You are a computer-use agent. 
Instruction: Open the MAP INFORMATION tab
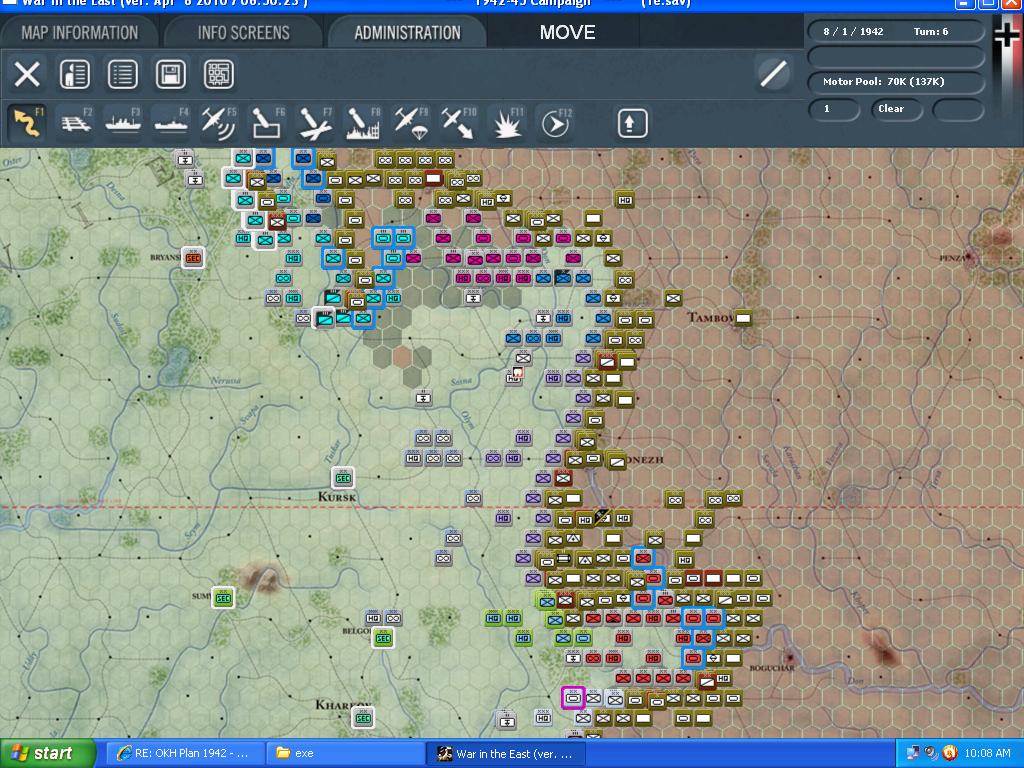click(x=79, y=32)
